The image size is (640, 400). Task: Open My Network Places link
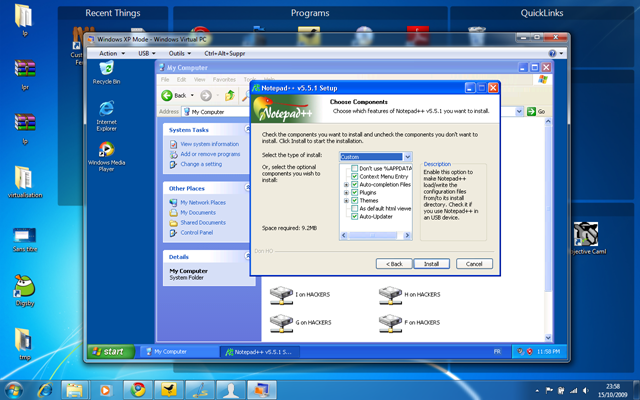click(x=203, y=202)
